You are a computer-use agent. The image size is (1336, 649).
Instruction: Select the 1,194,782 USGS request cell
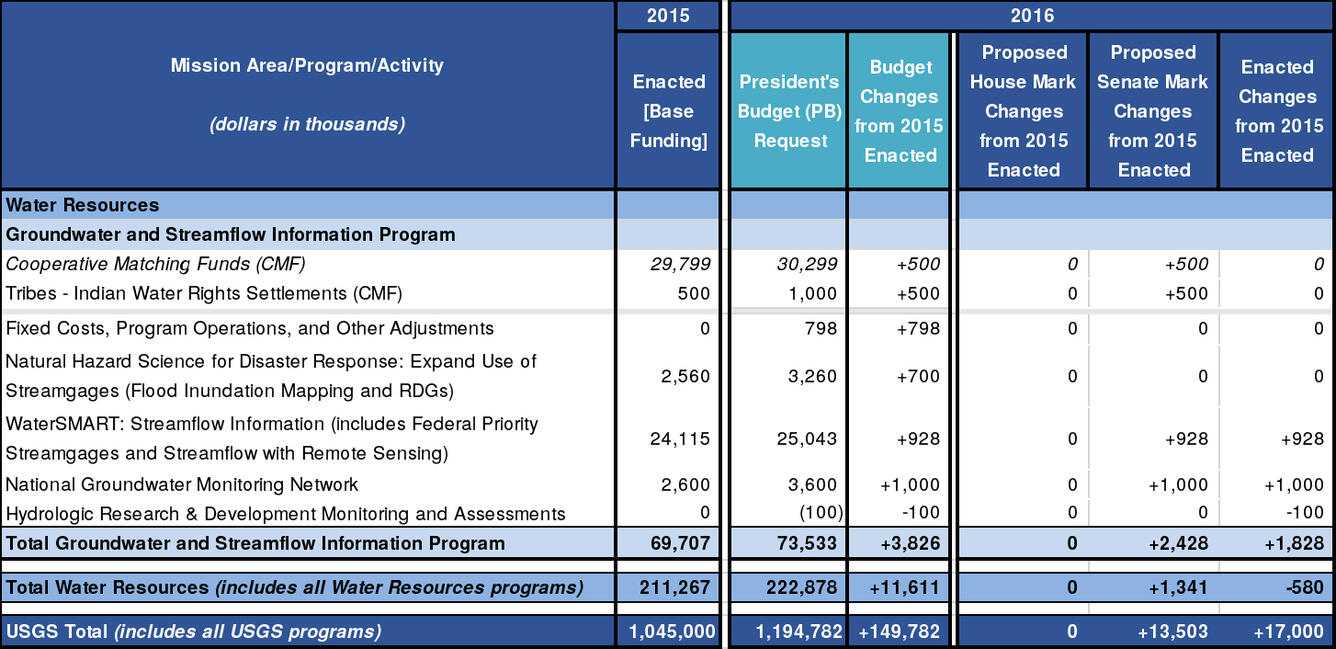[x=789, y=631]
